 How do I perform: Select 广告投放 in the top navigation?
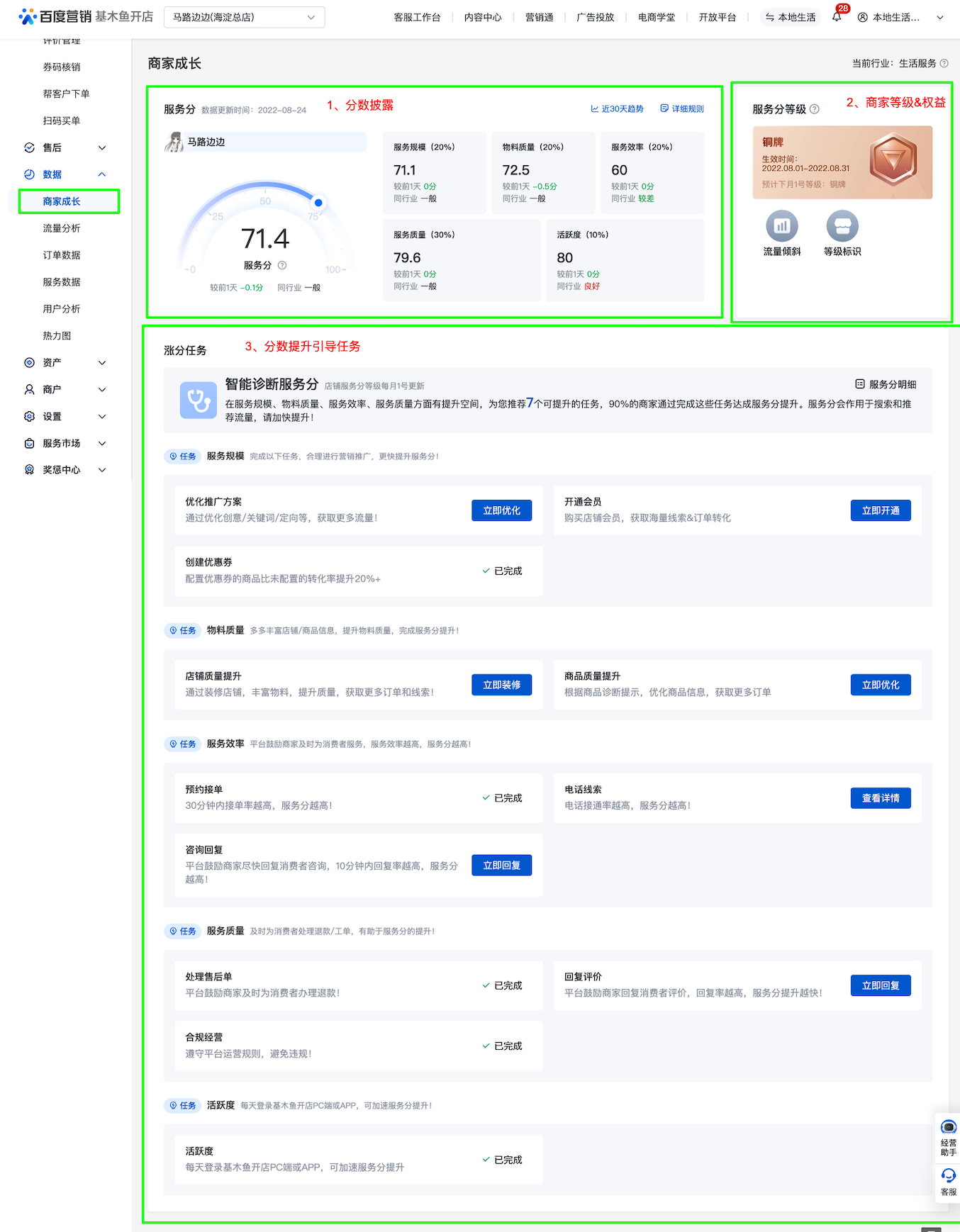(595, 17)
